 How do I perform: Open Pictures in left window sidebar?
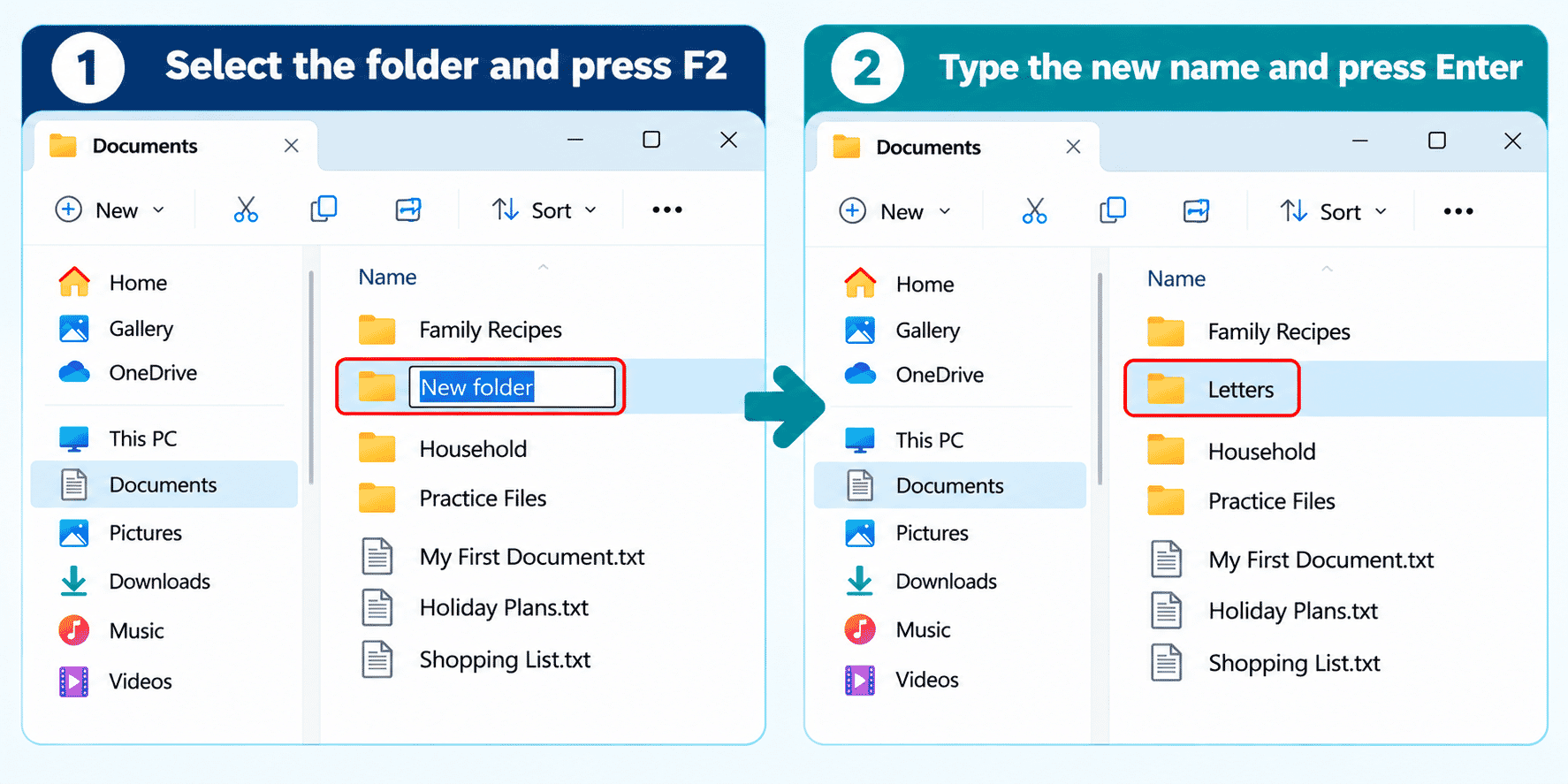(x=121, y=533)
